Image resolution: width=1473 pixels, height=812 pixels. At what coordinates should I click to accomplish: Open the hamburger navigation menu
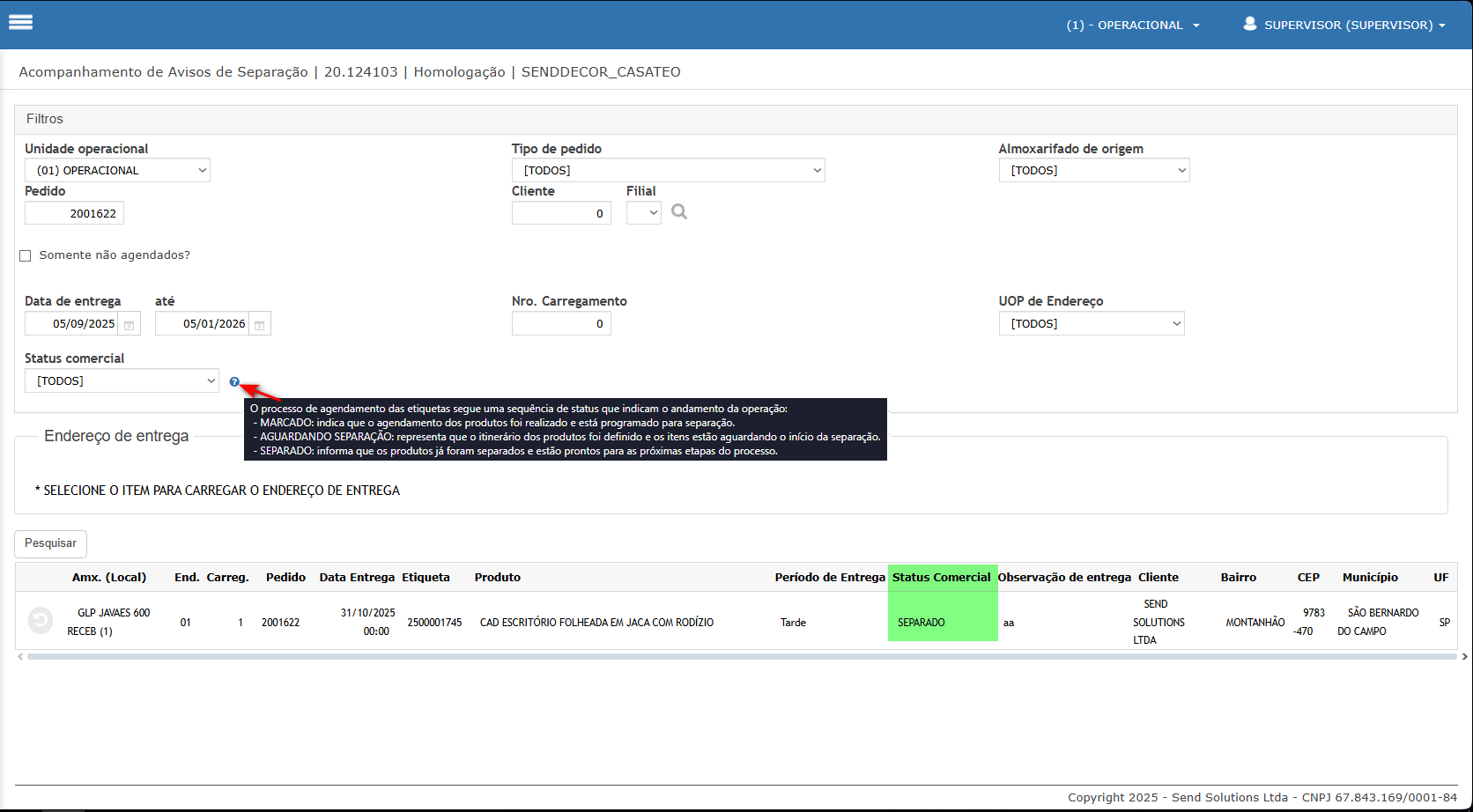coord(20,23)
